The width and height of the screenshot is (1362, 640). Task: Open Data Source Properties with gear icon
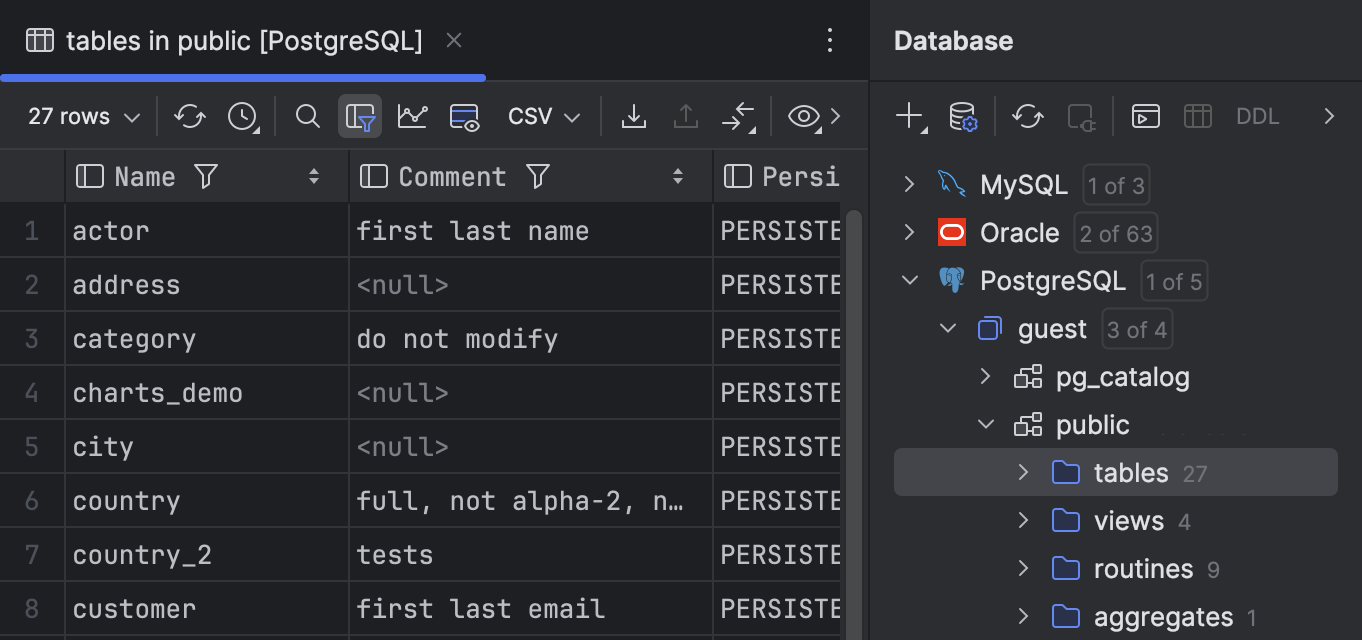point(962,116)
